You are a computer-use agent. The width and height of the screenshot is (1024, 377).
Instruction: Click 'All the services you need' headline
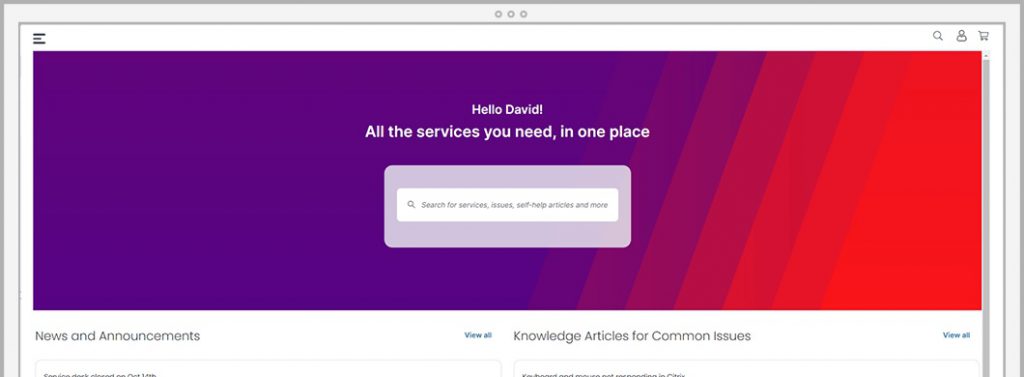pyautogui.click(x=507, y=132)
